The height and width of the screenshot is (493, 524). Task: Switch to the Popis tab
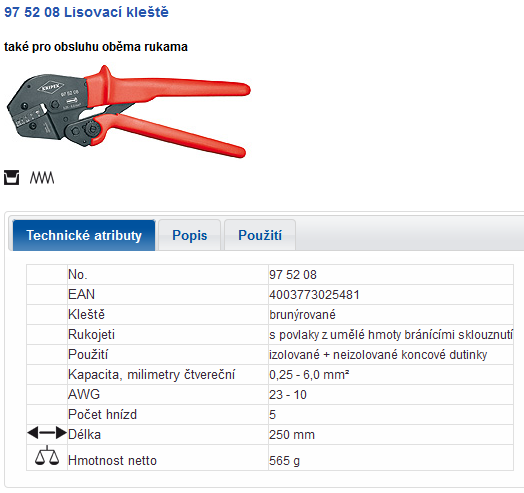tap(189, 235)
